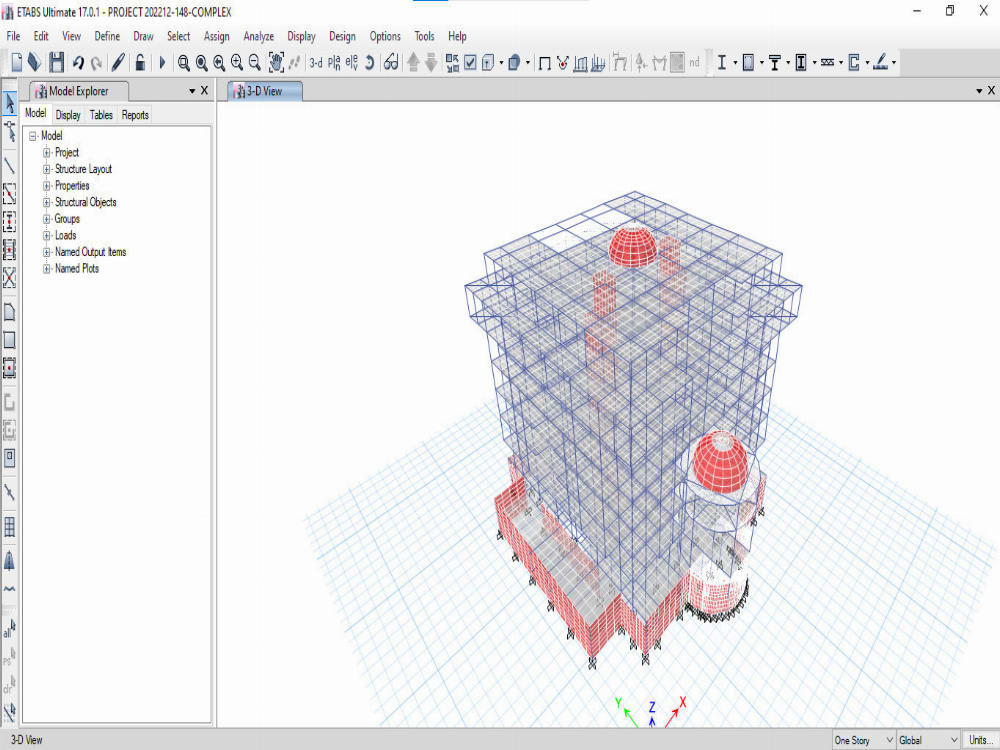This screenshot has width=1000, height=750.
Task: Click the Run Analysis arrow icon
Action: [x=163, y=61]
